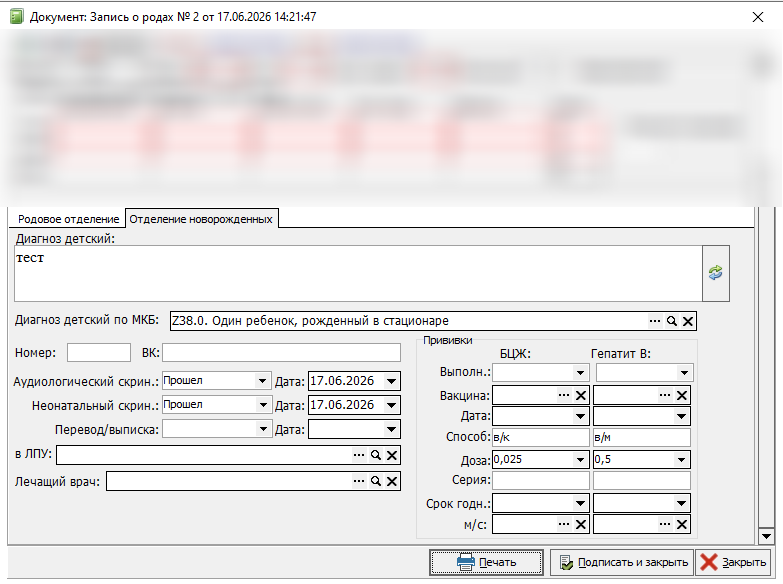Click Подписать и закрыть button
783x584 pixels.
[x=622, y=563]
